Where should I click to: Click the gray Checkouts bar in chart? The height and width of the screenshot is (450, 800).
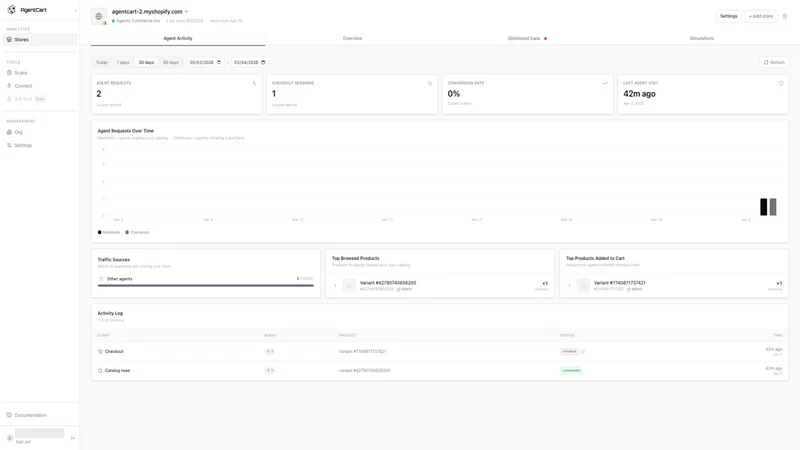coord(773,207)
